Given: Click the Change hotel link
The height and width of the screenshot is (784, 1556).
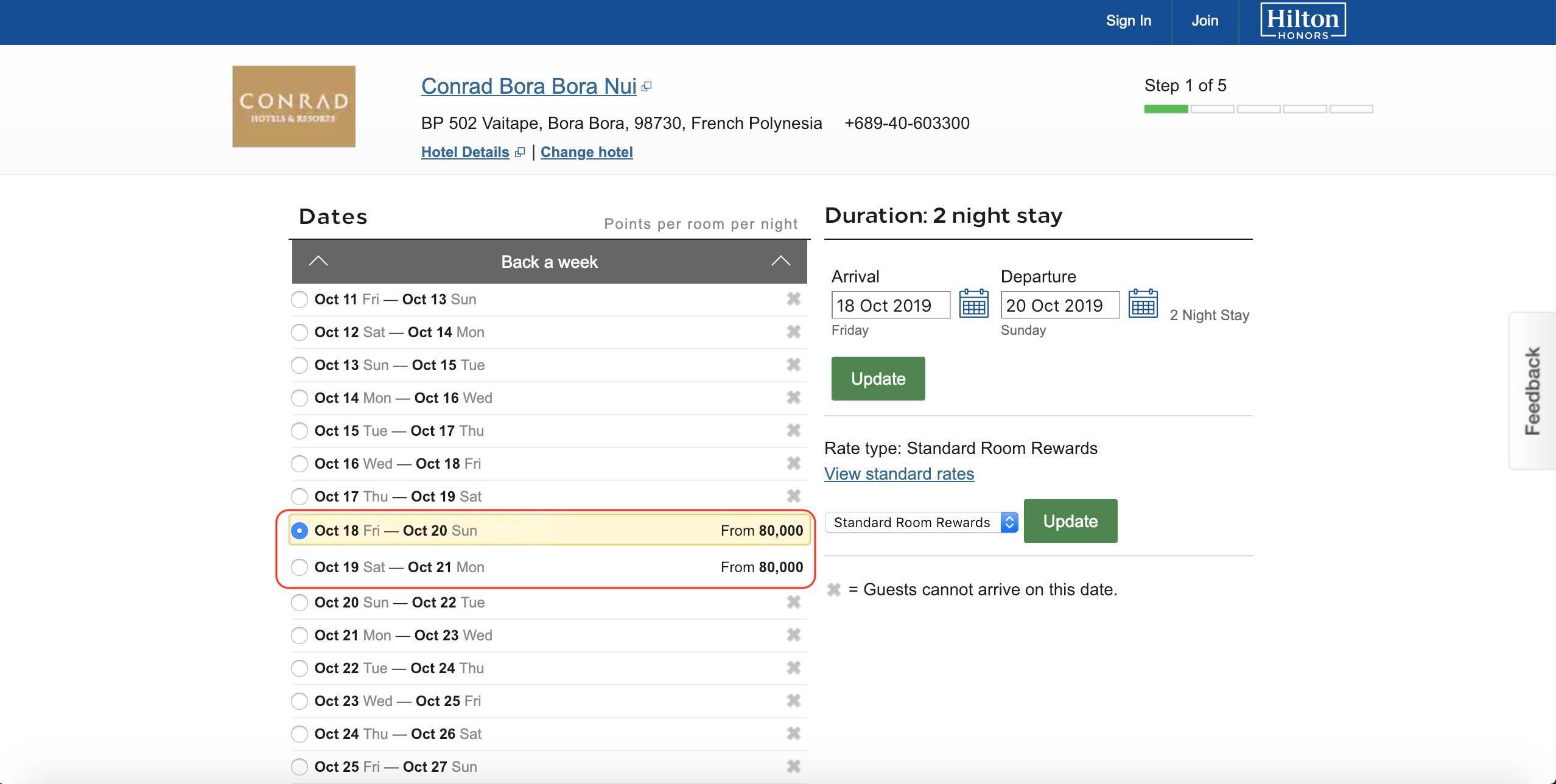Looking at the screenshot, I should point(586,152).
